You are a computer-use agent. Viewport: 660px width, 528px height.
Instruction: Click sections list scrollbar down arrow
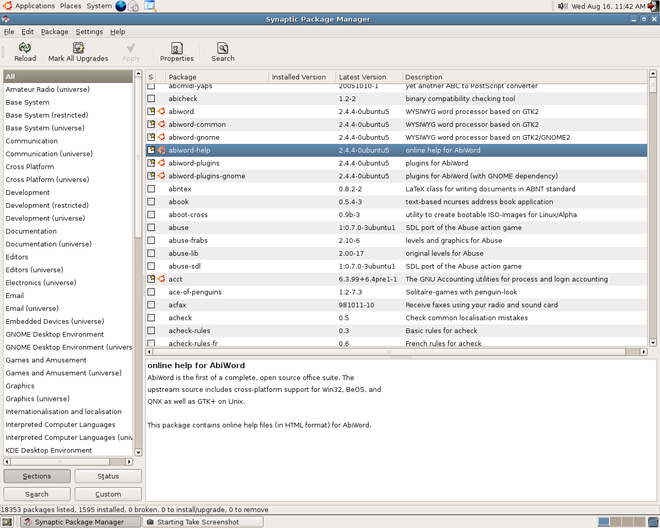click(138, 452)
